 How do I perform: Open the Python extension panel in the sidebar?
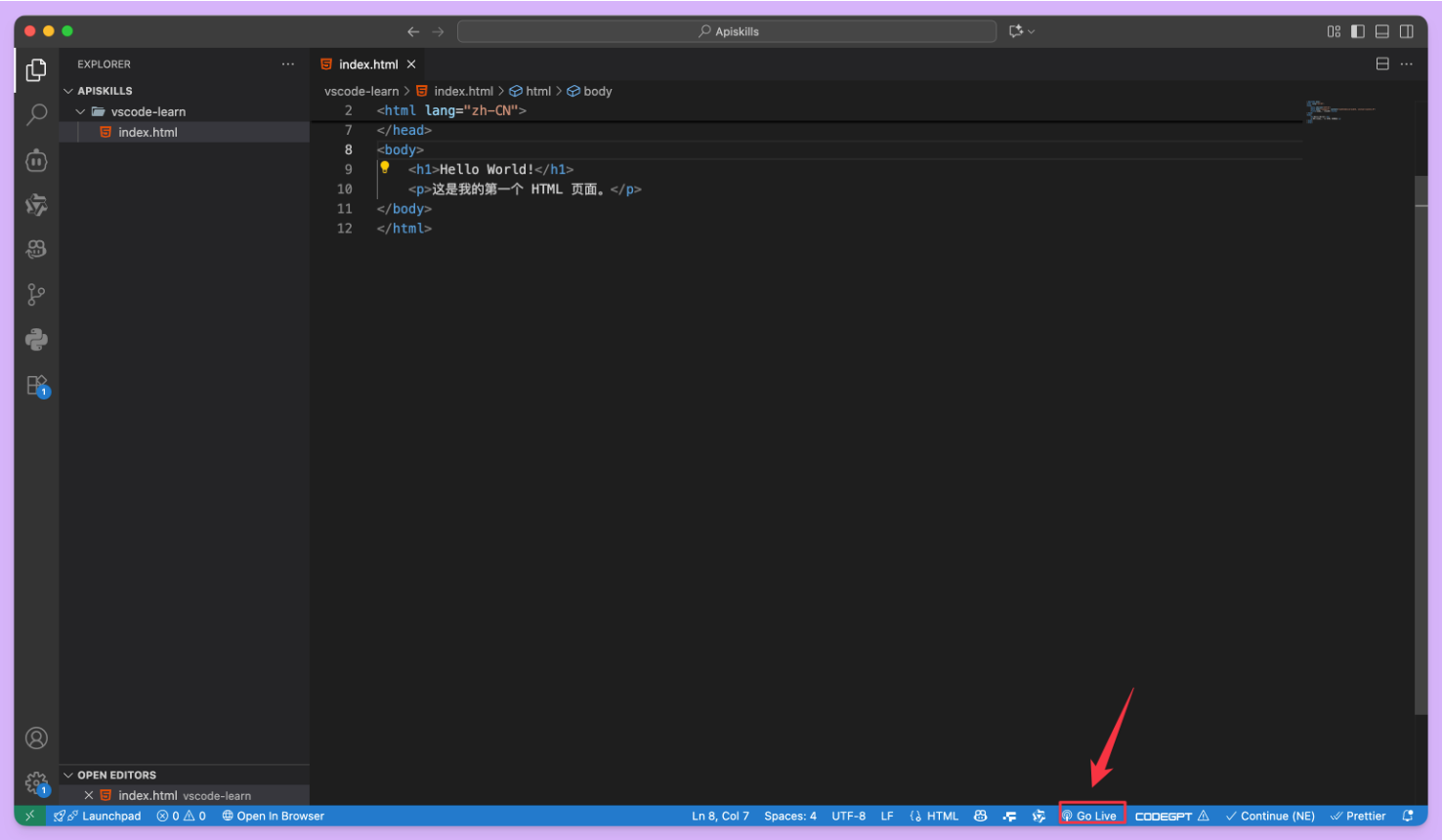coord(36,339)
